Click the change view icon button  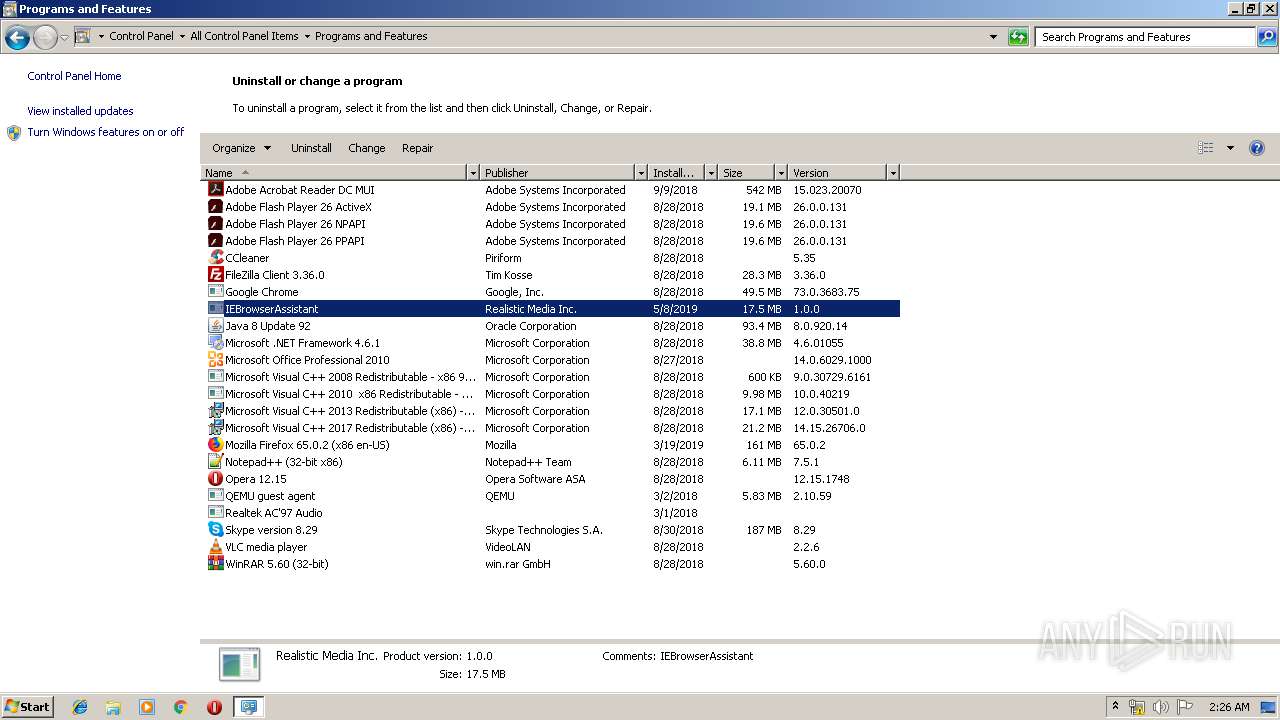(x=1206, y=148)
